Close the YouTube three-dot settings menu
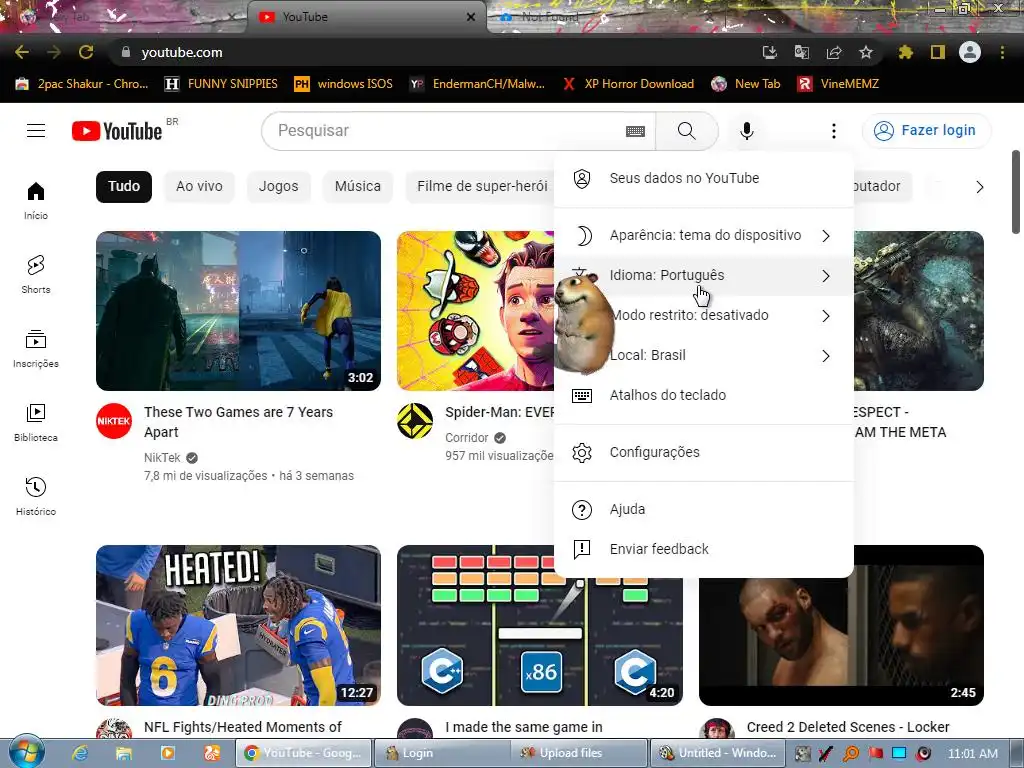1024x768 pixels. 833,131
